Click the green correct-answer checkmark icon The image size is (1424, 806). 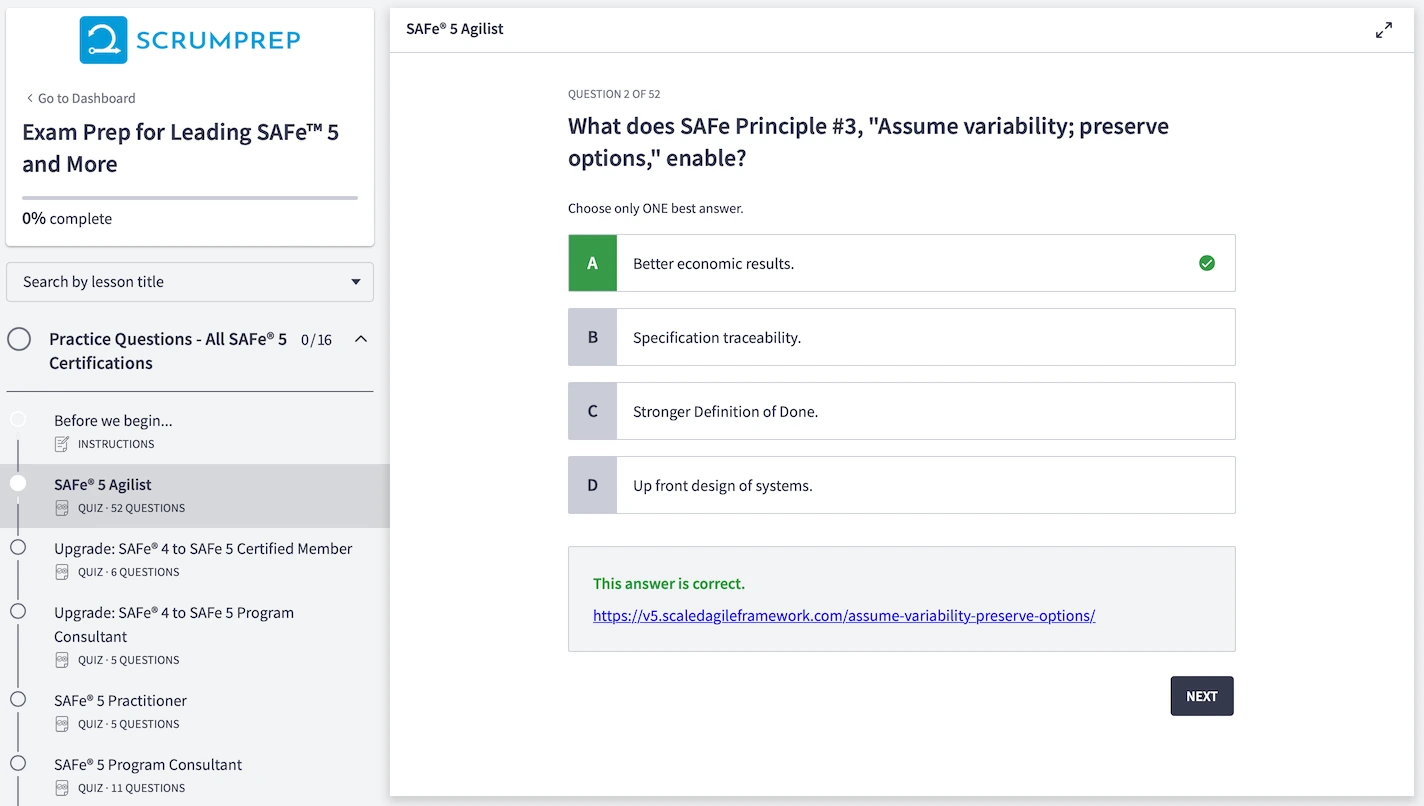click(1206, 263)
